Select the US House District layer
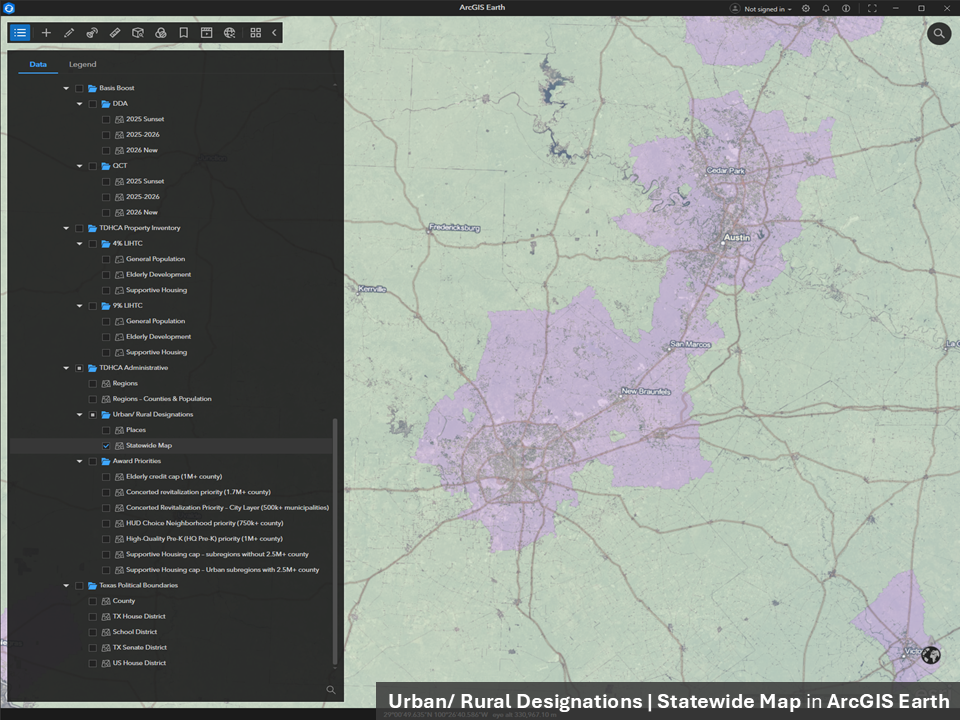960x720 pixels. pos(139,663)
